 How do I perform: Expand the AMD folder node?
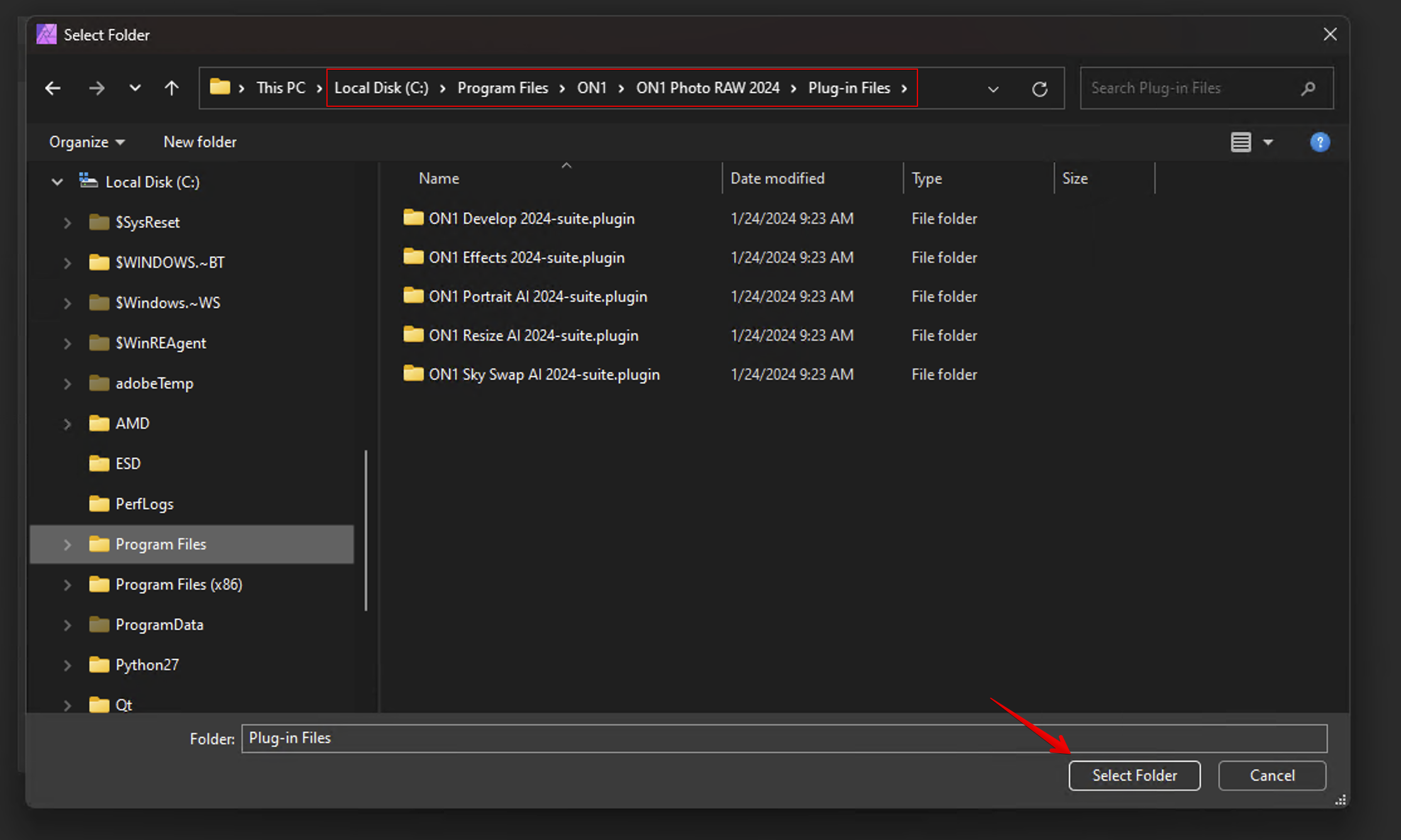(x=67, y=424)
